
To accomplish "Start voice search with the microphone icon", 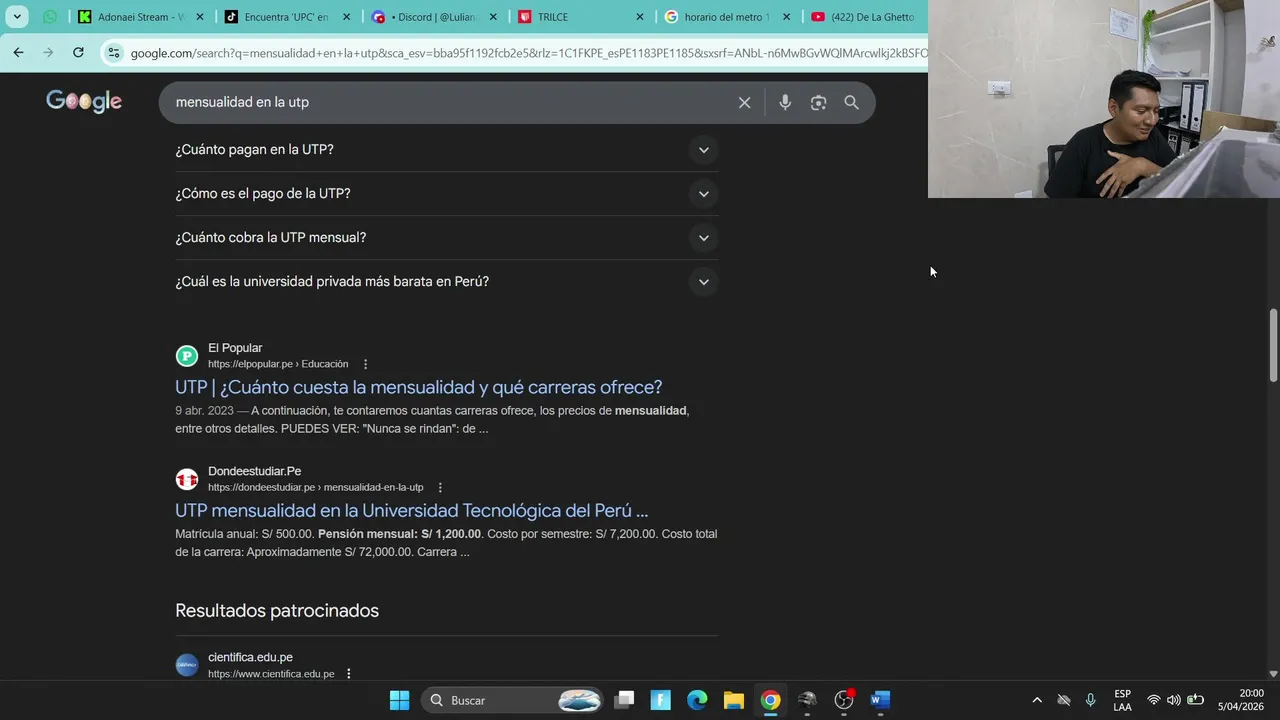I will (785, 102).
